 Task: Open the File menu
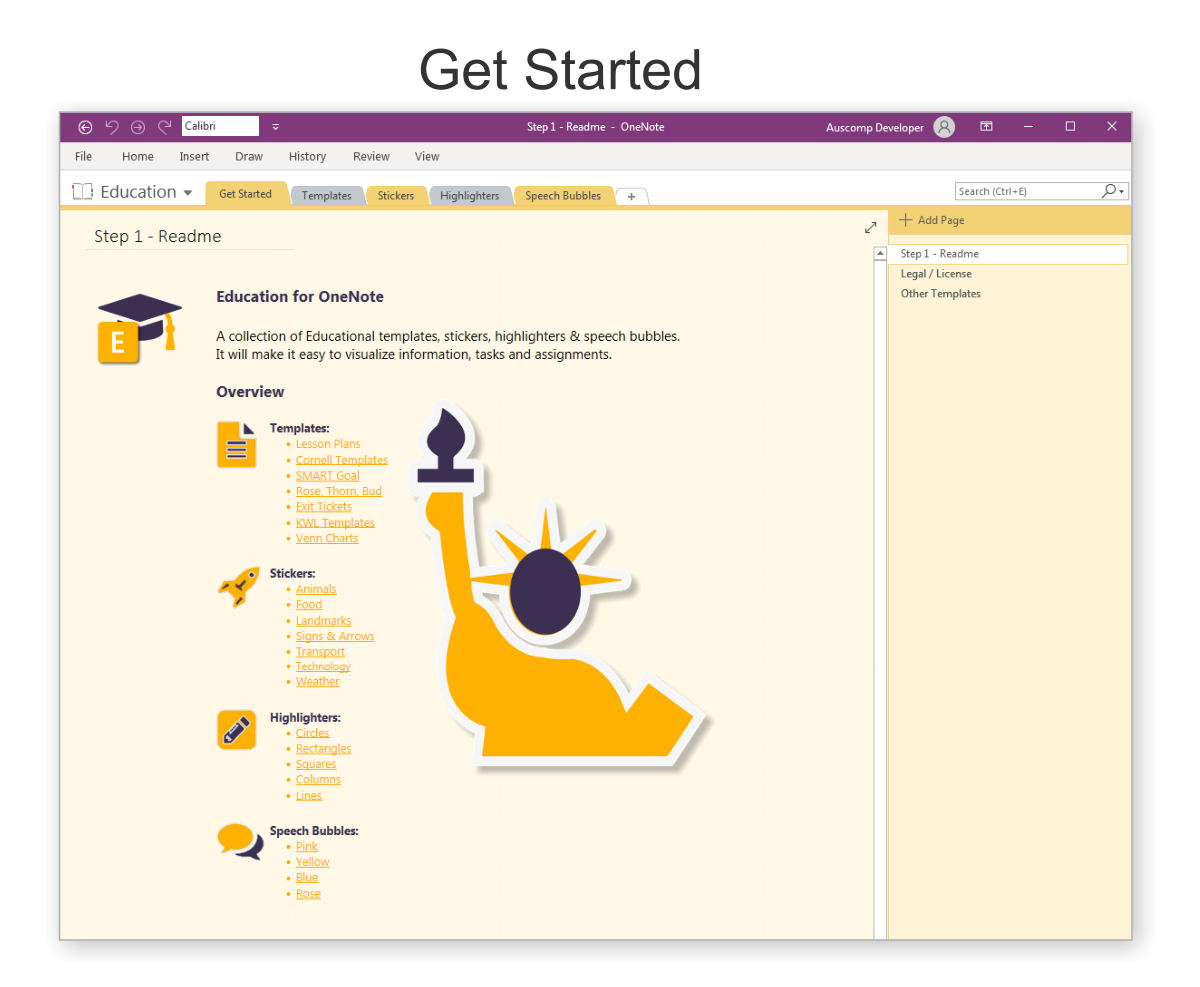[x=84, y=156]
